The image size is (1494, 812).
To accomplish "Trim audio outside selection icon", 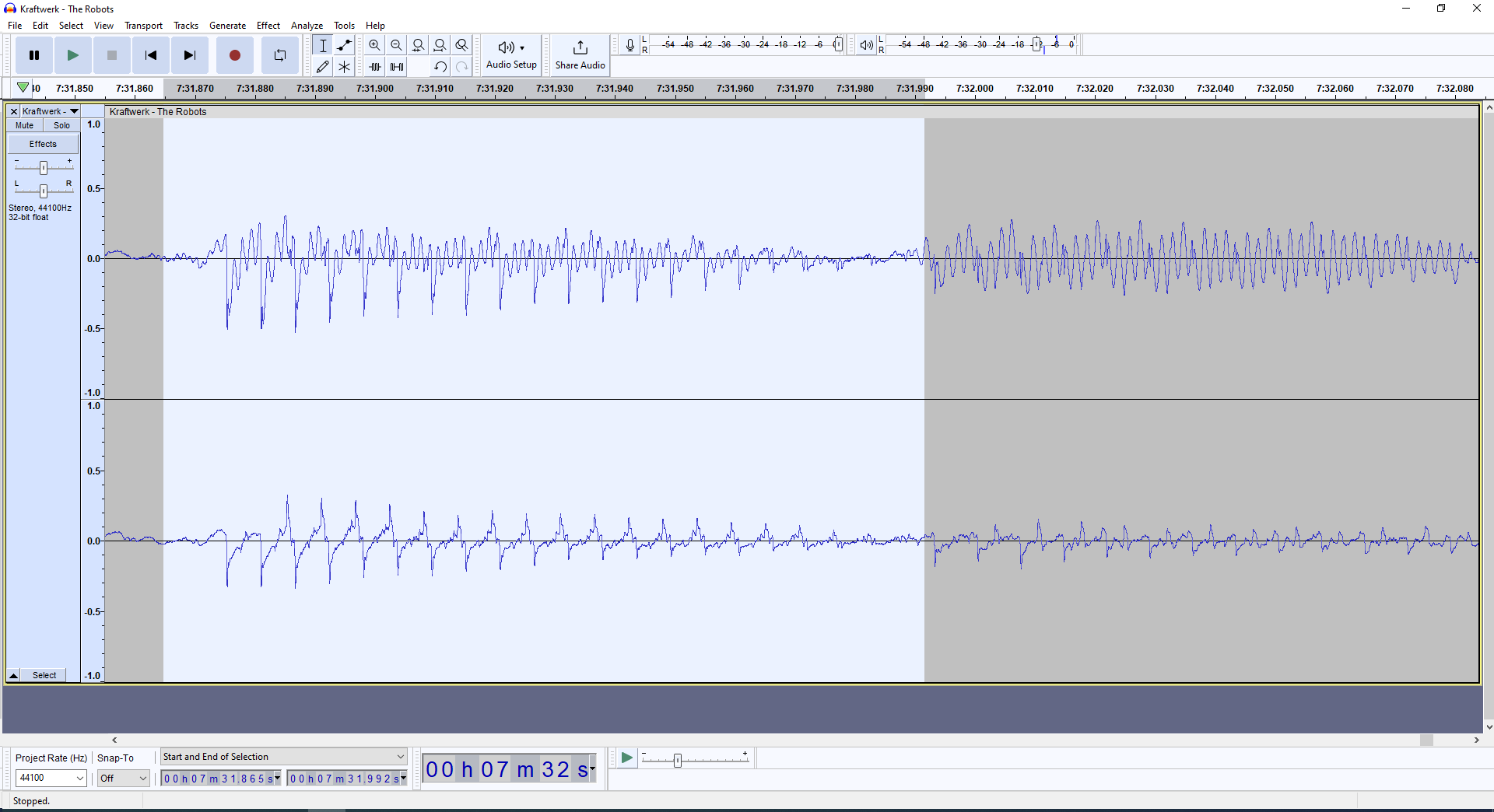I will 375,67.
